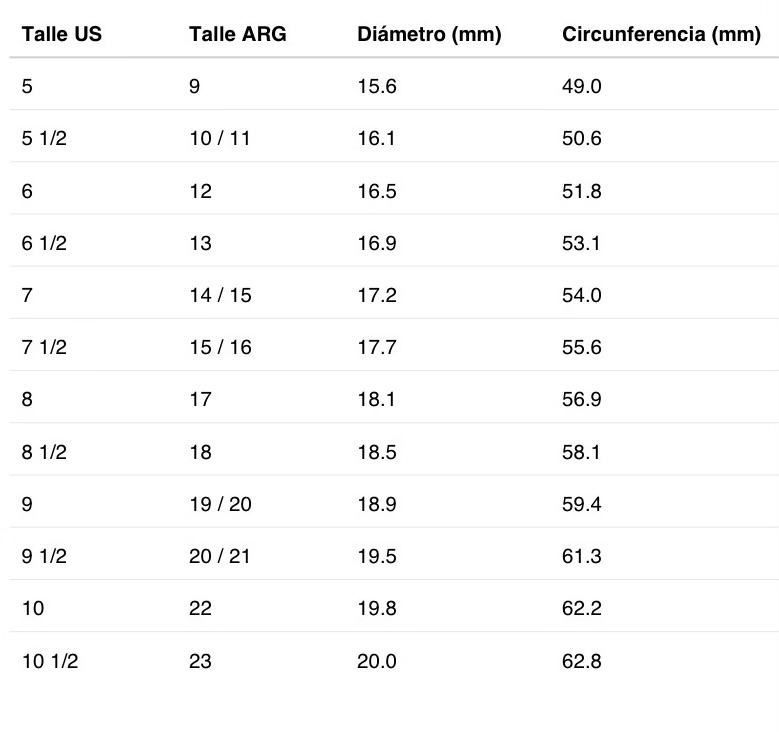The height and width of the screenshot is (732, 779).
Task: Select the 56.9 circumference value
Action: click(x=581, y=400)
